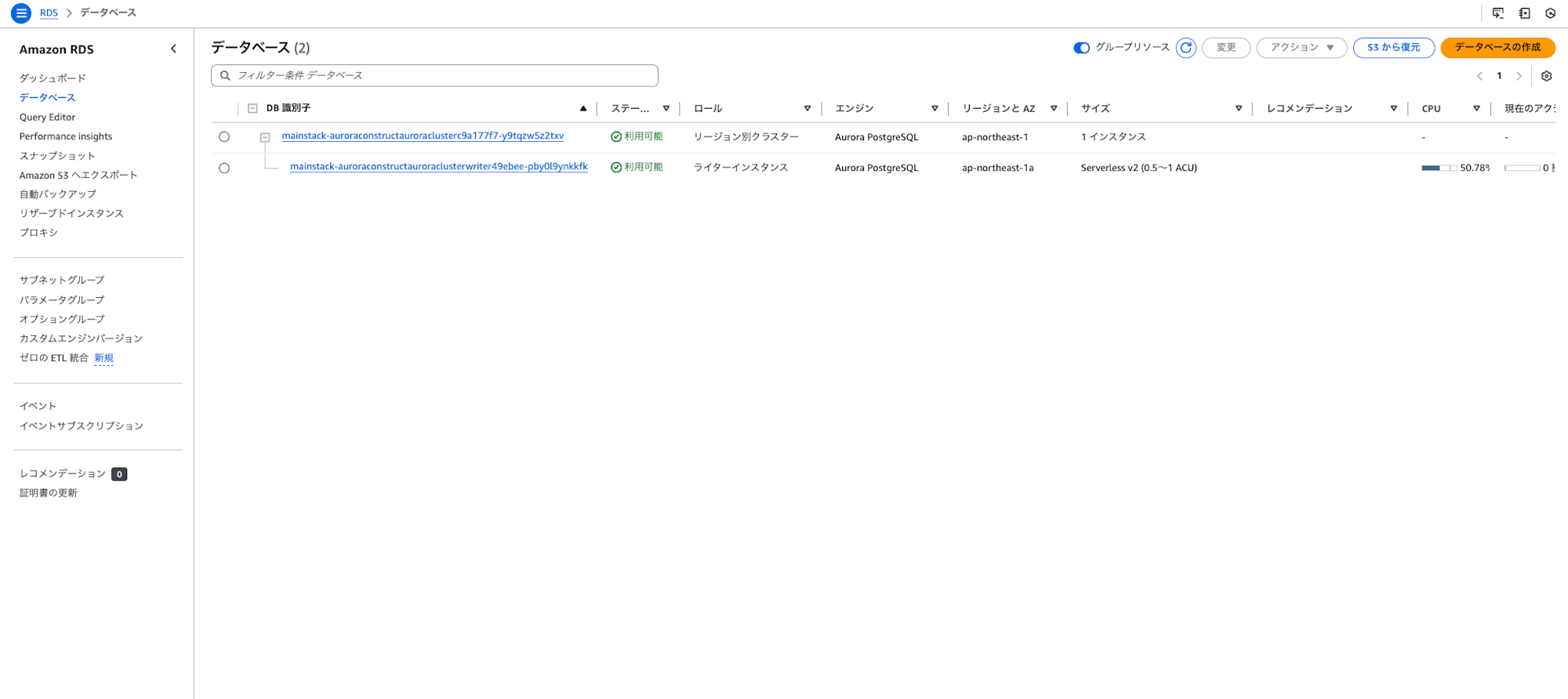
Task: Sort by エンジン column arrow
Action: [x=935, y=108]
